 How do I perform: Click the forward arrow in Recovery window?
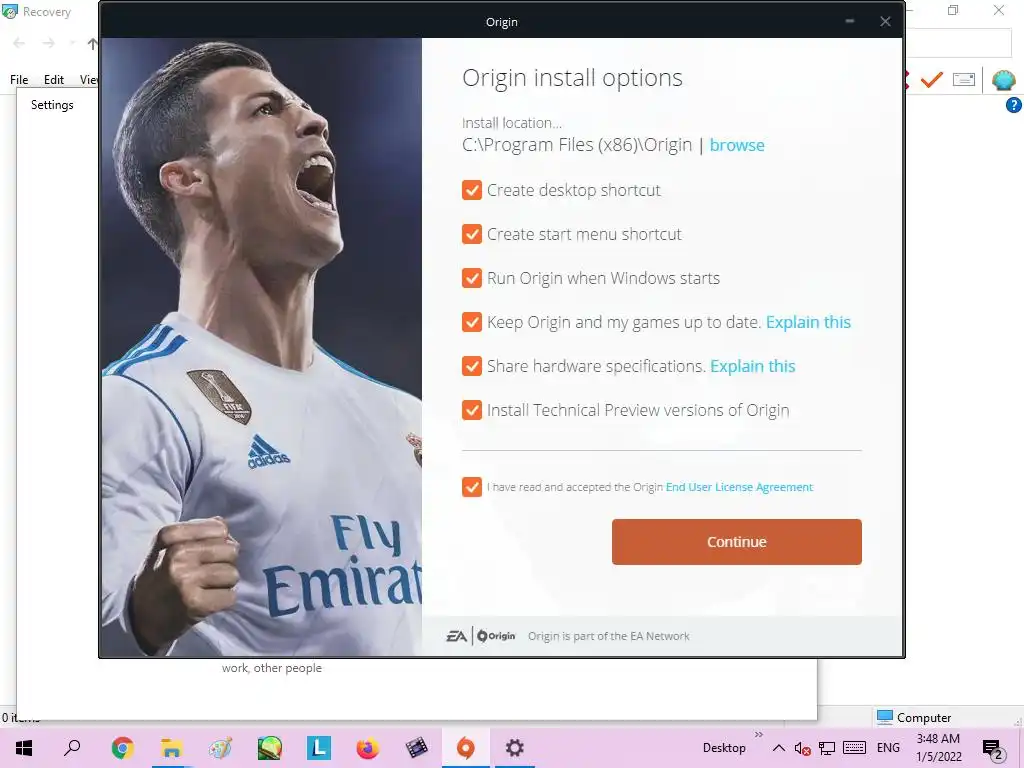(x=48, y=43)
